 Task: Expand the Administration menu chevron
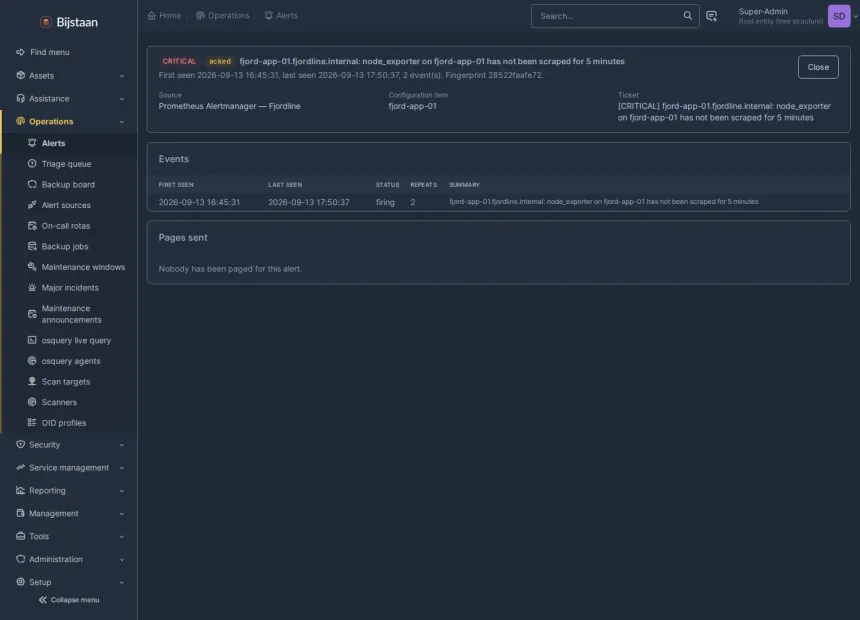[x=122, y=560]
